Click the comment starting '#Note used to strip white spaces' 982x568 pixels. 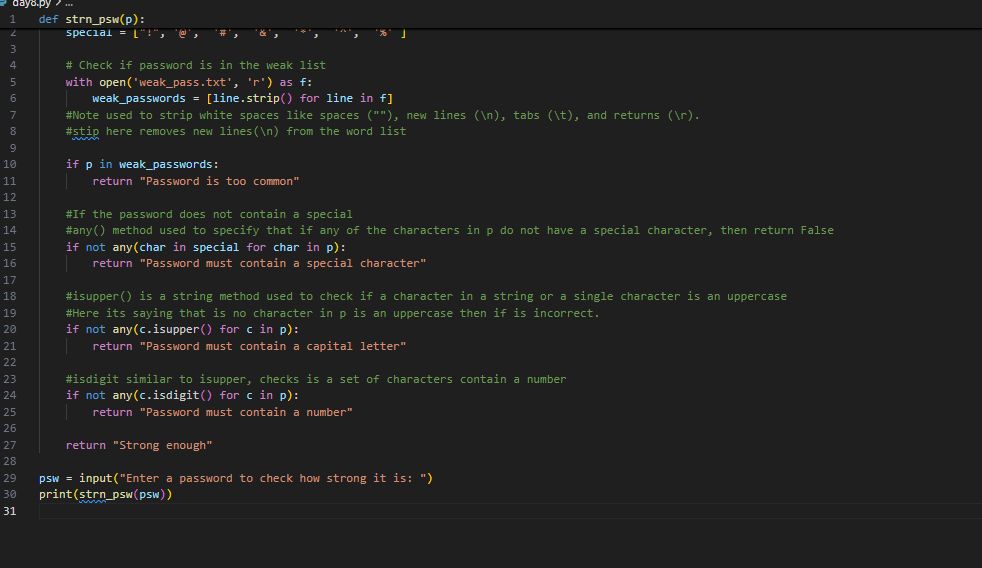tap(383, 115)
